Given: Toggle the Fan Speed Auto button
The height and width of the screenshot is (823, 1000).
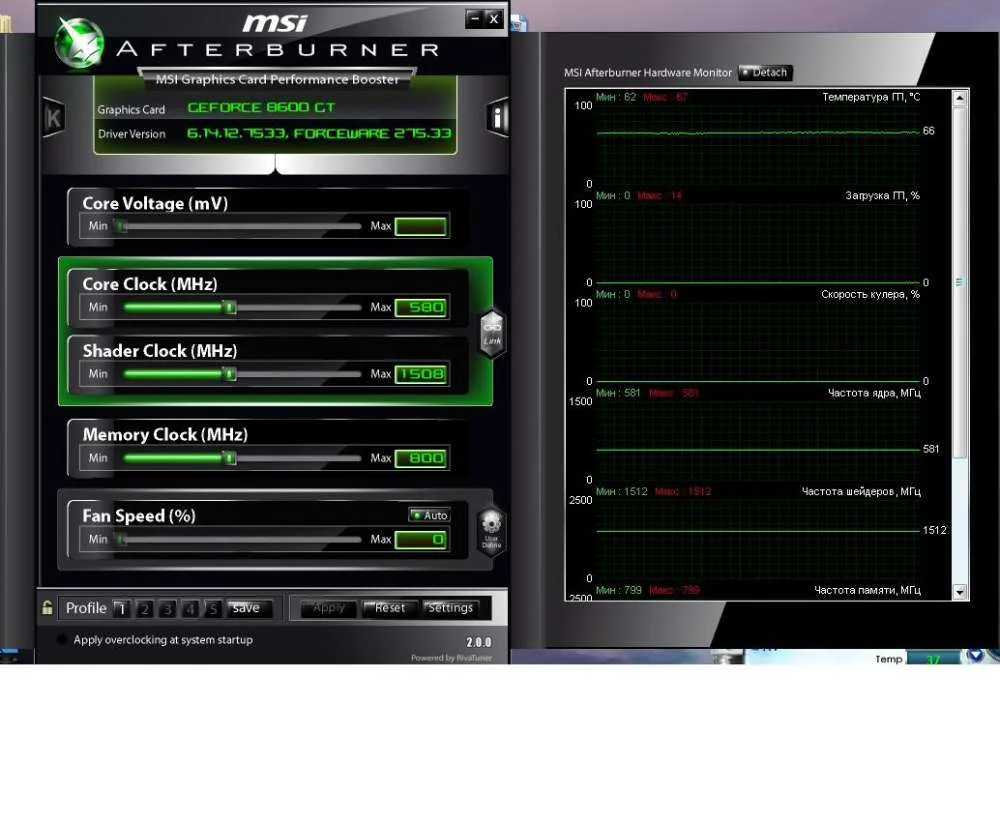Looking at the screenshot, I should [430, 515].
